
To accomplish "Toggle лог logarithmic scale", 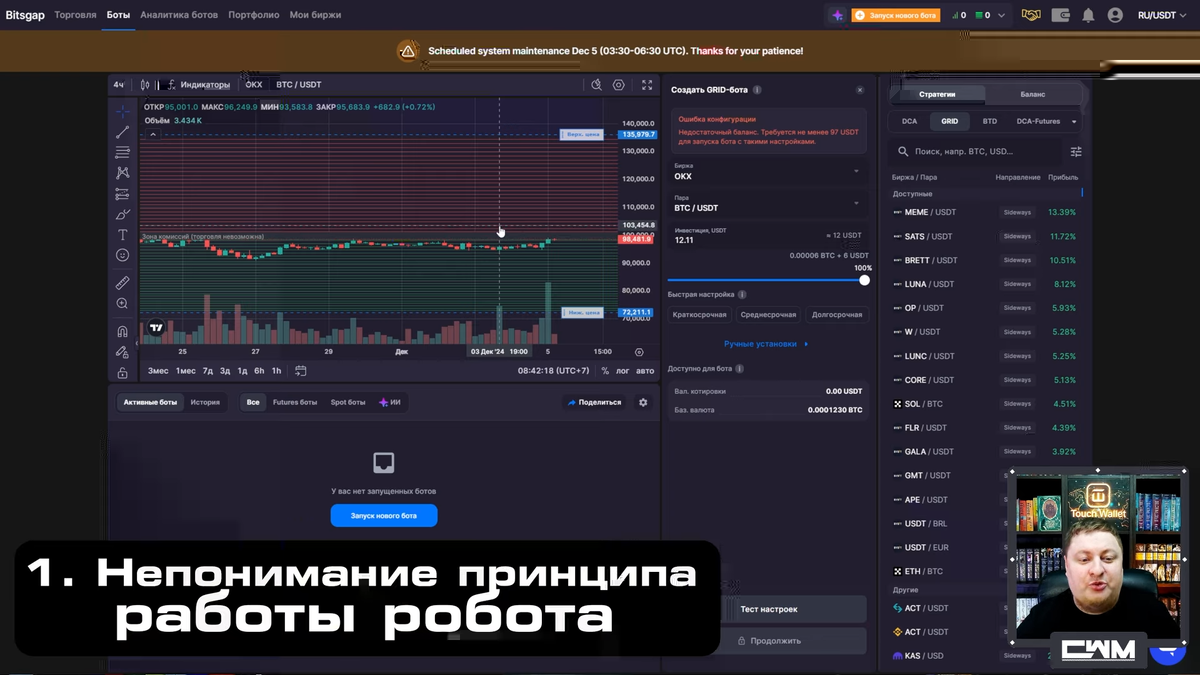I will tap(623, 371).
